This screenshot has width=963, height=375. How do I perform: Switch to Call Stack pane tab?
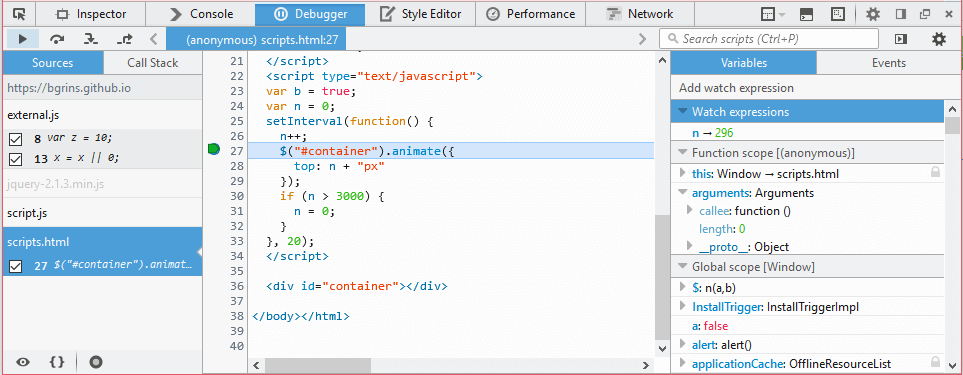pyautogui.click(x=152, y=63)
